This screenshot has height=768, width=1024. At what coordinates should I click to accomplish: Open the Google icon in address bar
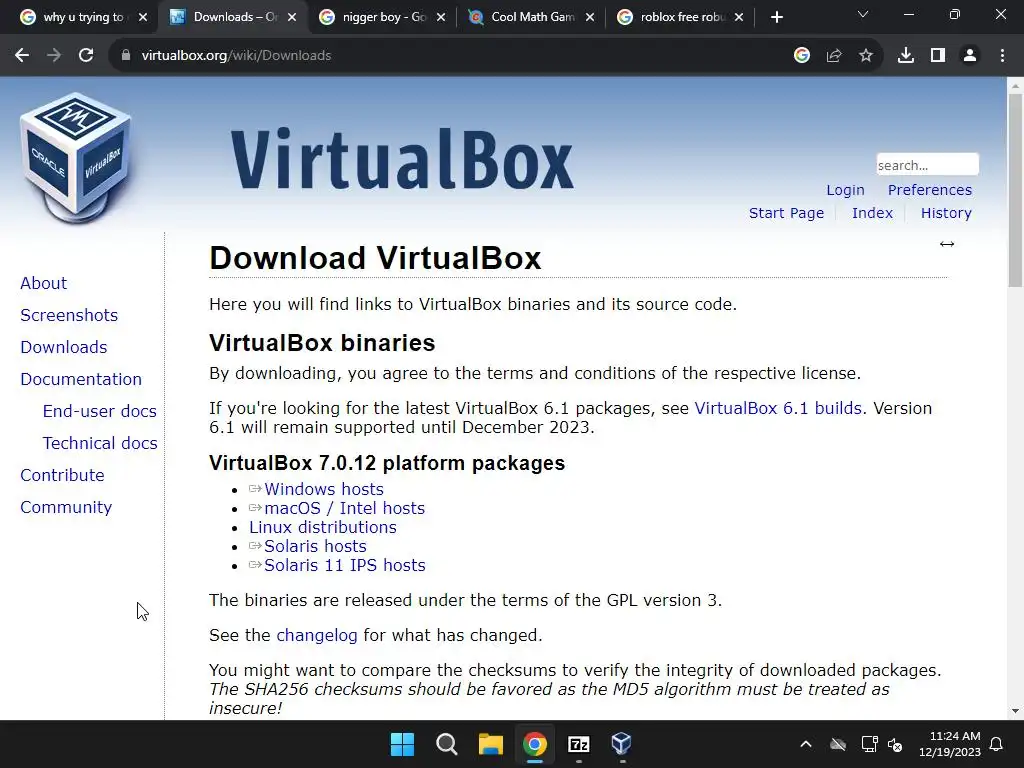coord(802,56)
